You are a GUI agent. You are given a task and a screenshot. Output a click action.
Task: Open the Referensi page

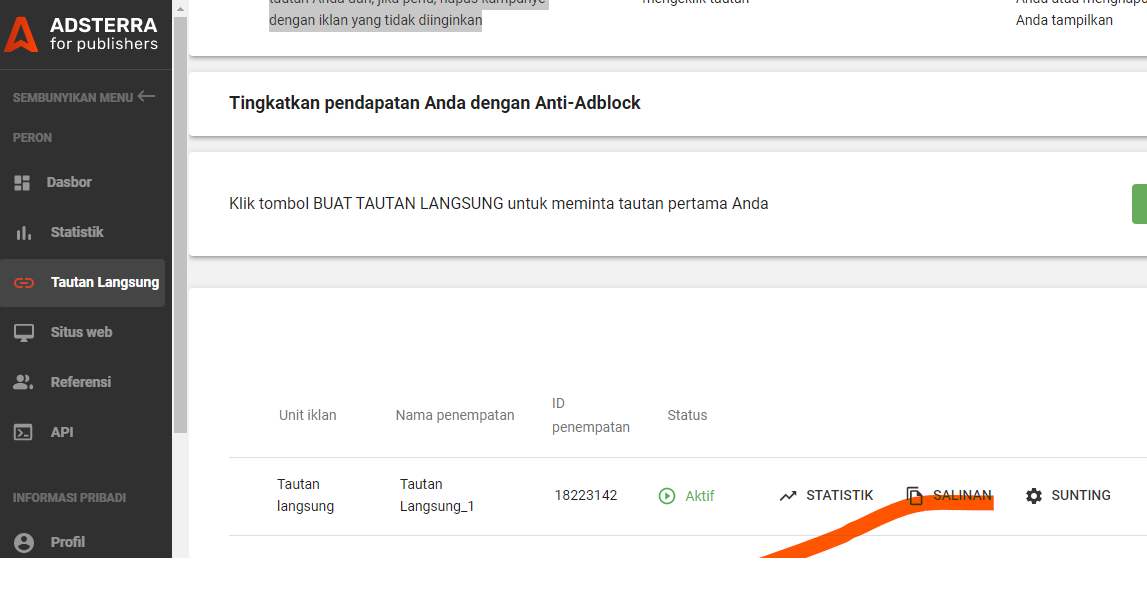click(x=83, y=382)
